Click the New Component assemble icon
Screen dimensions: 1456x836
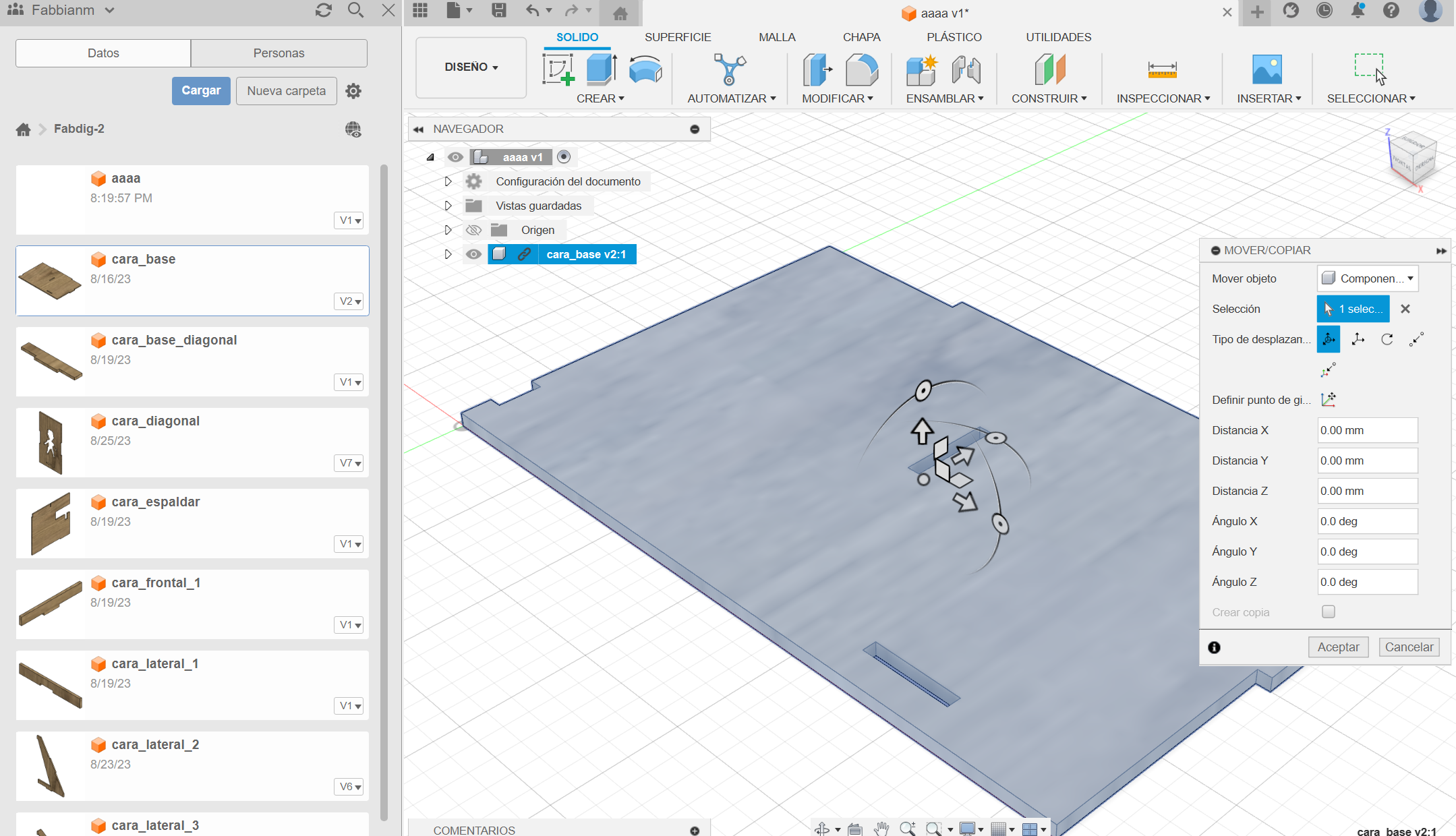(x=921, y=70)
